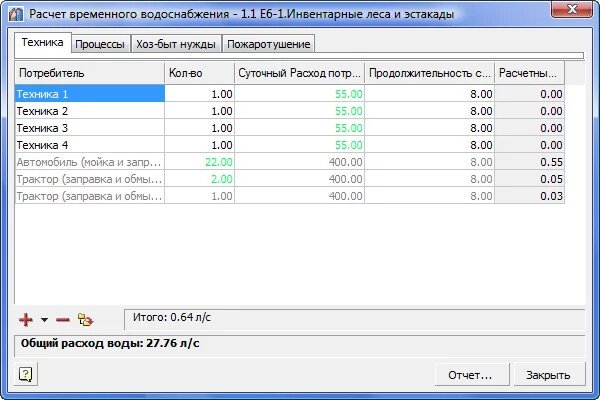
Task: Click the Общий расход воды: 27.76 л/с text
Action: pyautogui.click(x=110, y=343)
